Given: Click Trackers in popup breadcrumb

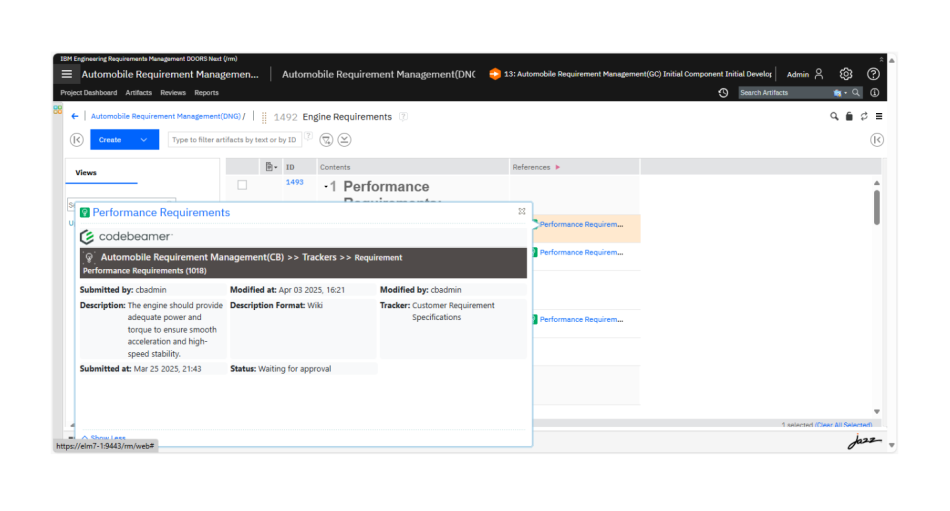Looking at the screenshot, I should coord(319,258).
